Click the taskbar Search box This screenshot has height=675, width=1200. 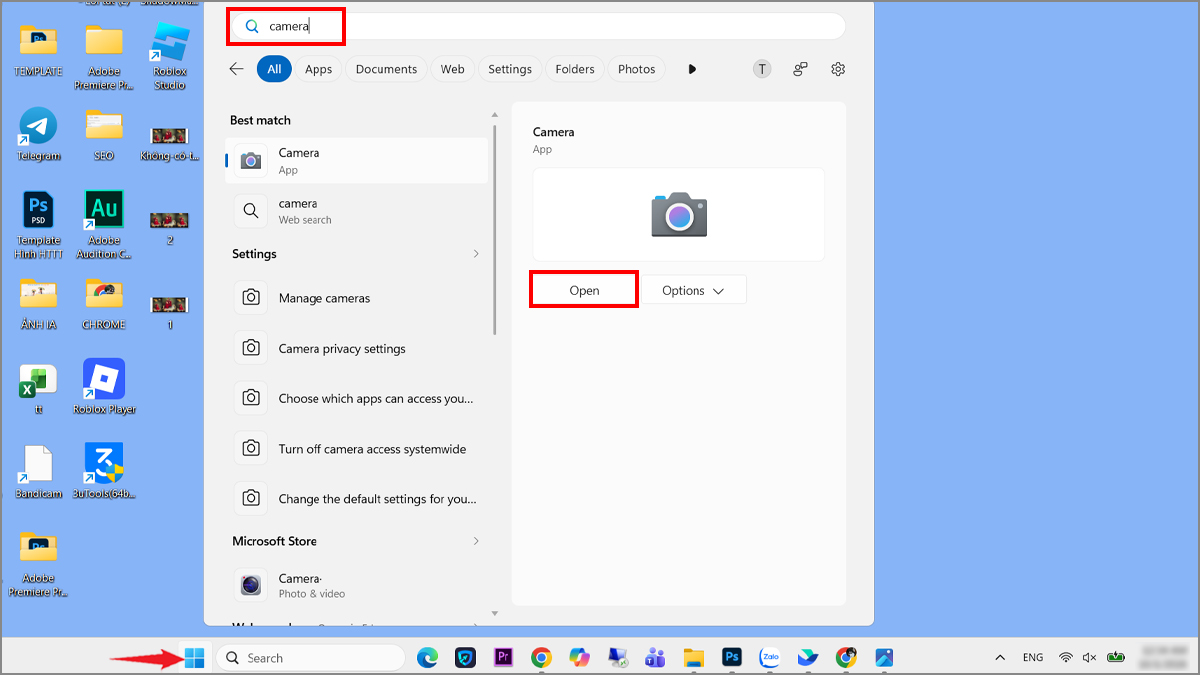coord(311,657)
